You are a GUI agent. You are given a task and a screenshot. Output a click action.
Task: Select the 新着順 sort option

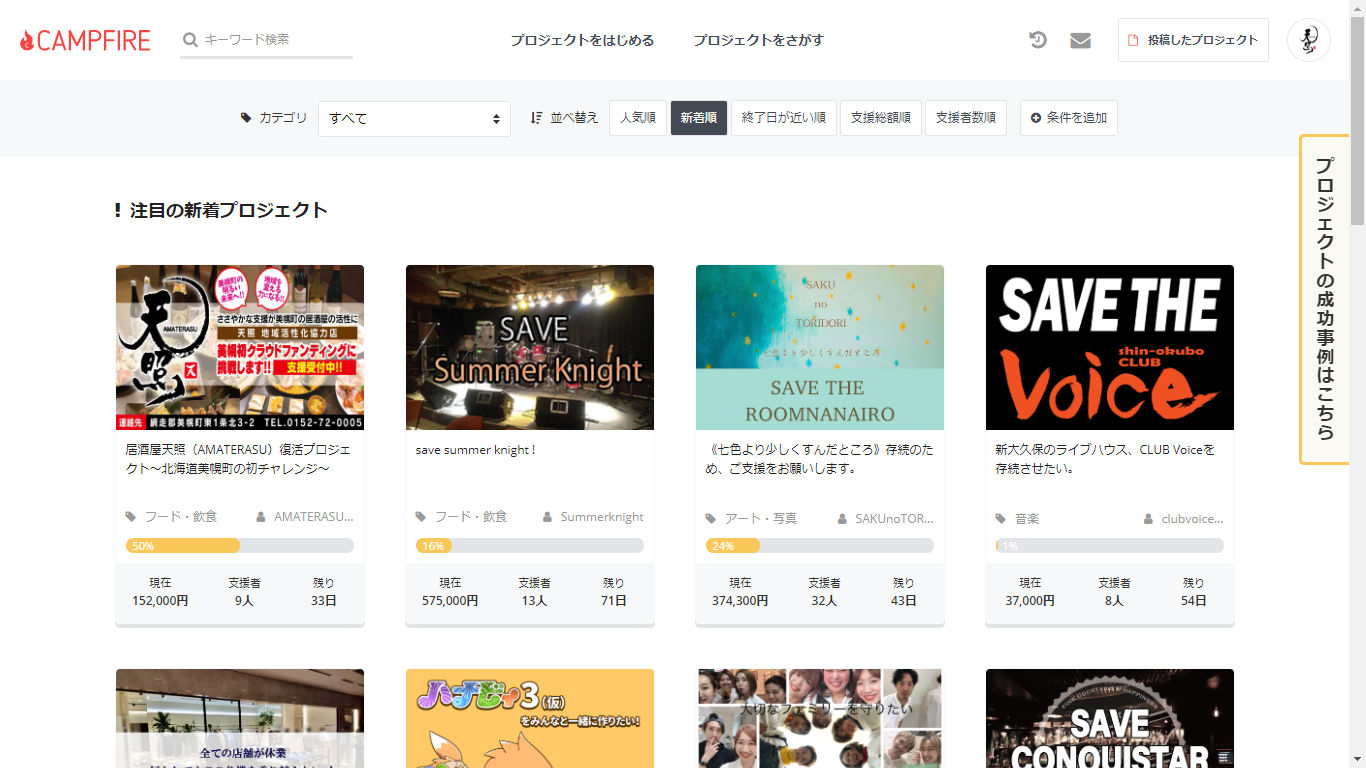point(698,118)
